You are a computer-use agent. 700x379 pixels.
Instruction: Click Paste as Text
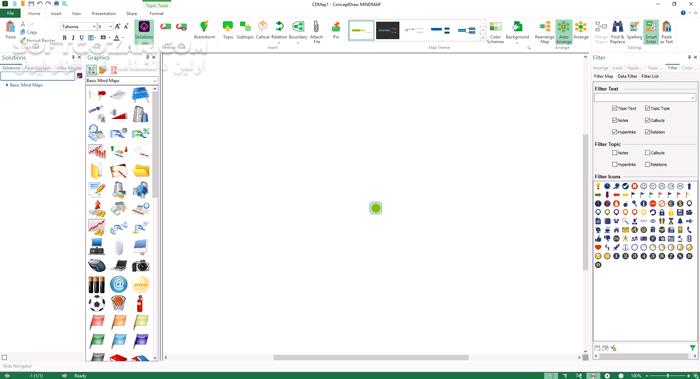click(x=667, y=32)
